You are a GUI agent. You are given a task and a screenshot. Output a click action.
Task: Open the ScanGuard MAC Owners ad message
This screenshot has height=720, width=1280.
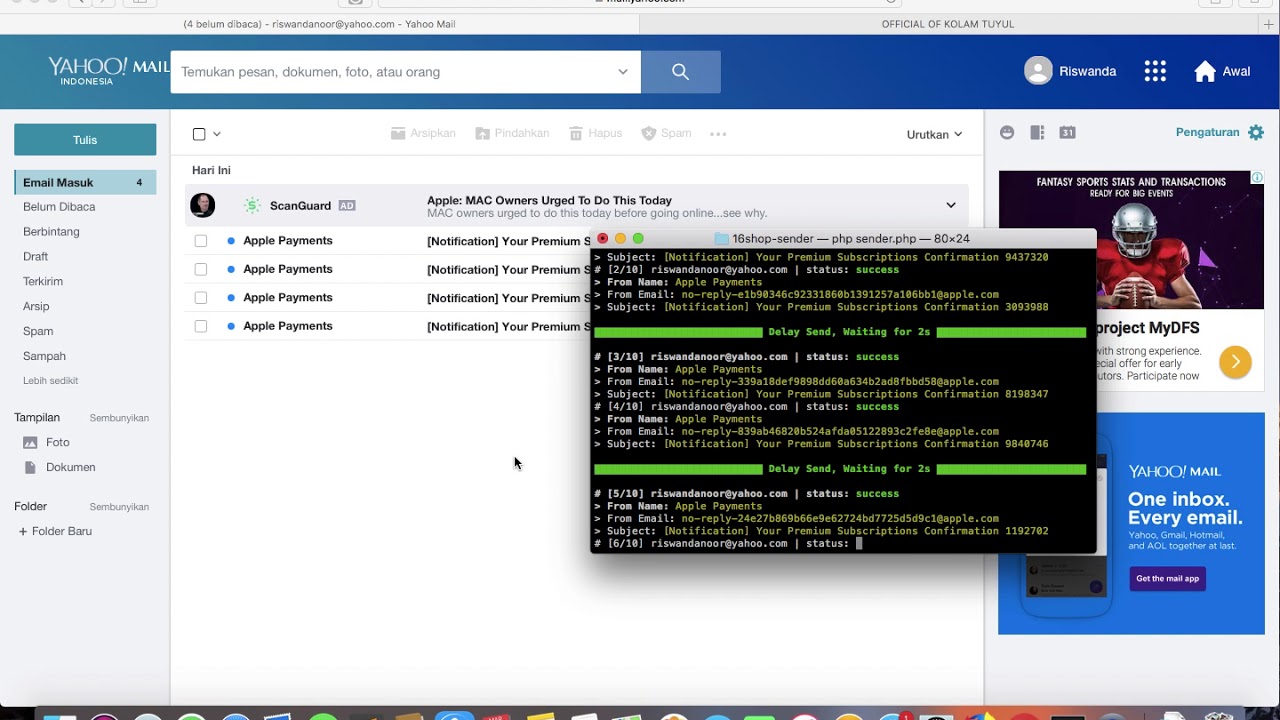tap(578, 205)
